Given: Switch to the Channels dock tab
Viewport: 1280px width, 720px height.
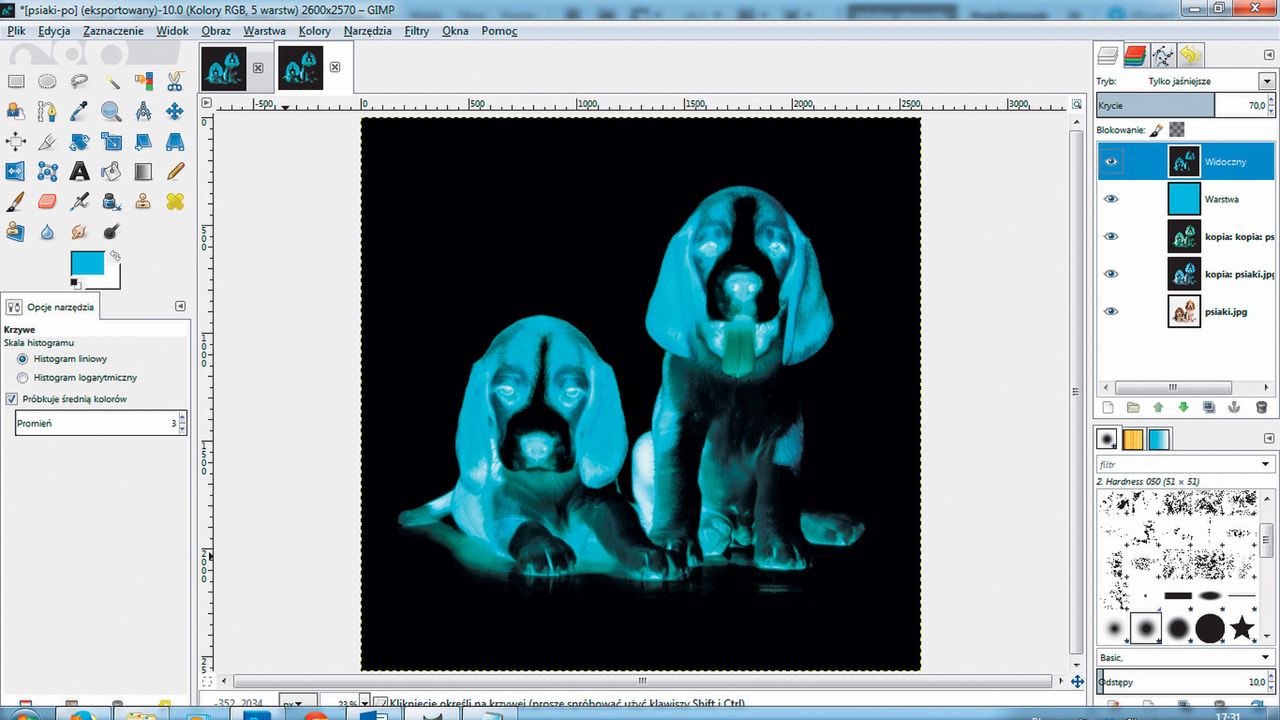Looking at the screenshot, I should click(x=1135, y=55).
